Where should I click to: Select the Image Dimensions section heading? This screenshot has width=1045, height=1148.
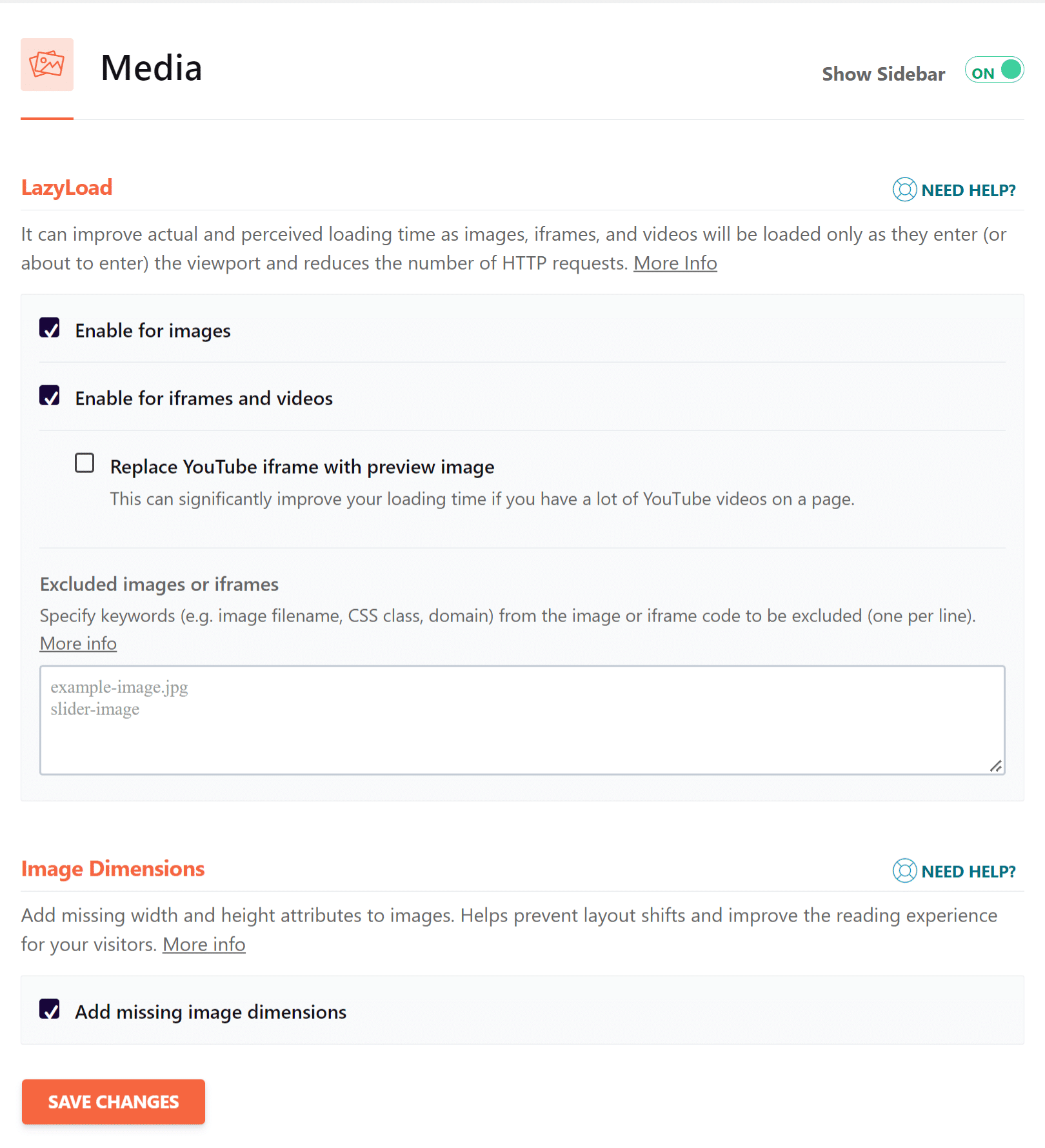click(x=113, y=869)
